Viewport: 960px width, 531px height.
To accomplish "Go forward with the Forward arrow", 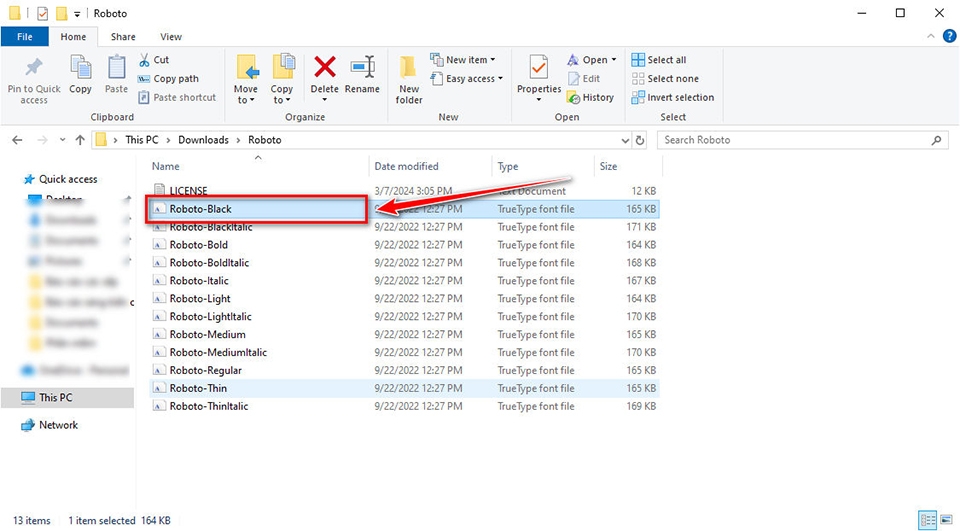I will 42,140.
